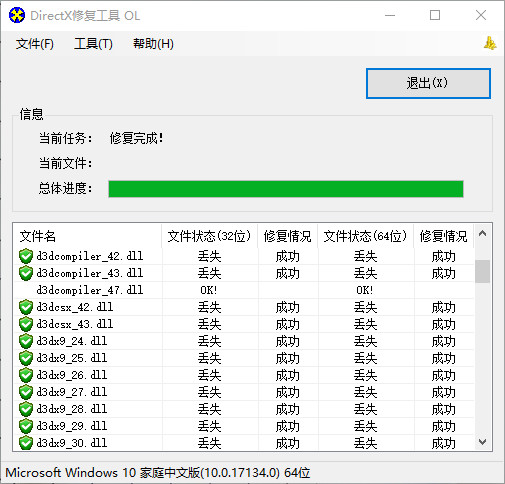Click 32-bit 成功 result of d3dcsx_42.dll
This screenshot has height=484, width=505.
(287, 307)
